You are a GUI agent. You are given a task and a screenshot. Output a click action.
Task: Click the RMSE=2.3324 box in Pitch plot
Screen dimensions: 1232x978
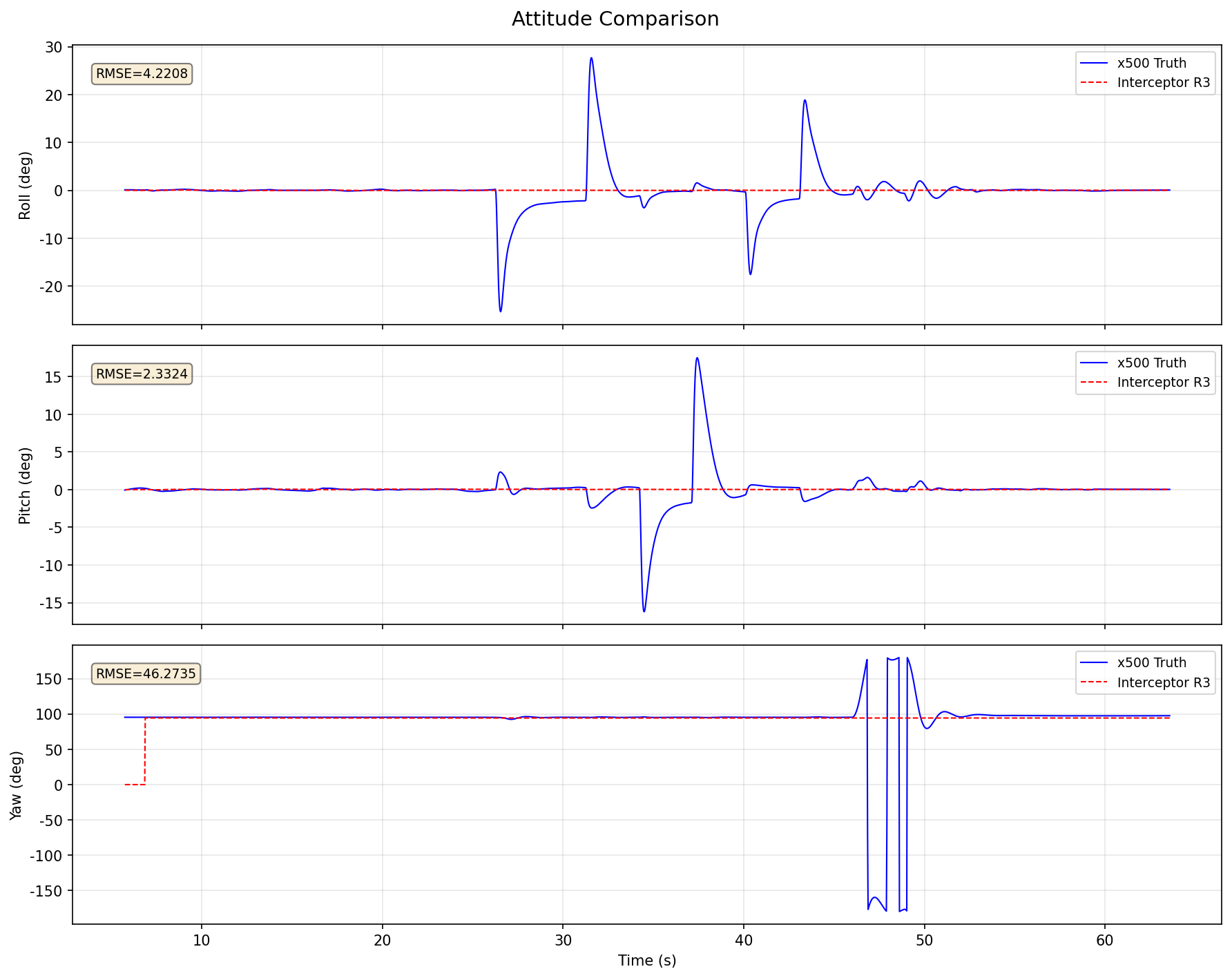pyautogui.click(x=142, y=374)
